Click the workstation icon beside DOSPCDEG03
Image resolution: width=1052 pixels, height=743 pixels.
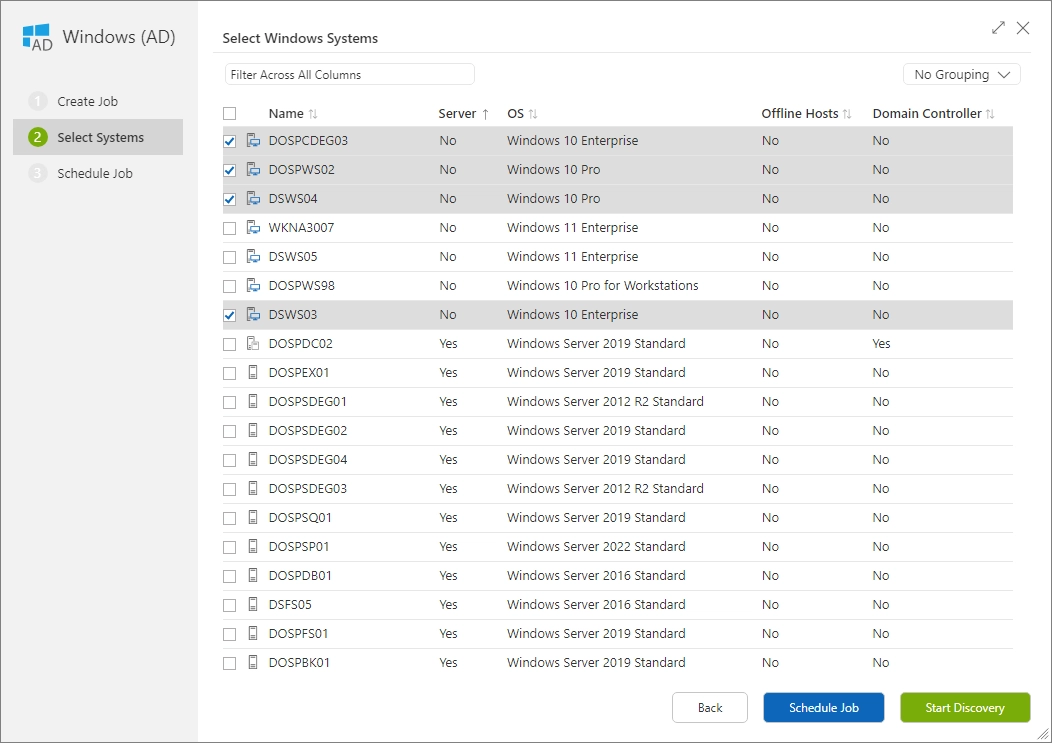click(253, 140)
